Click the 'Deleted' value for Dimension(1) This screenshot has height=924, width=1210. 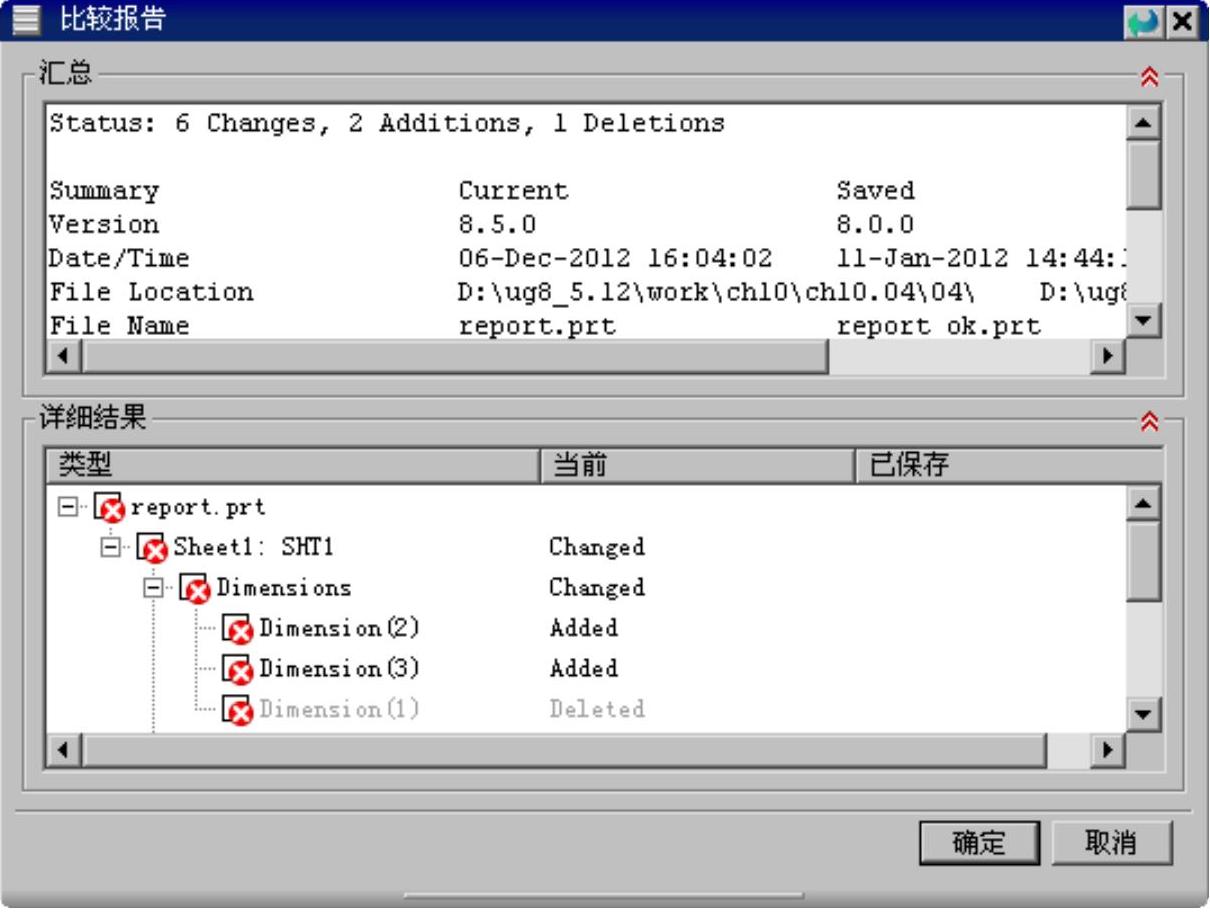coord(597,709)
